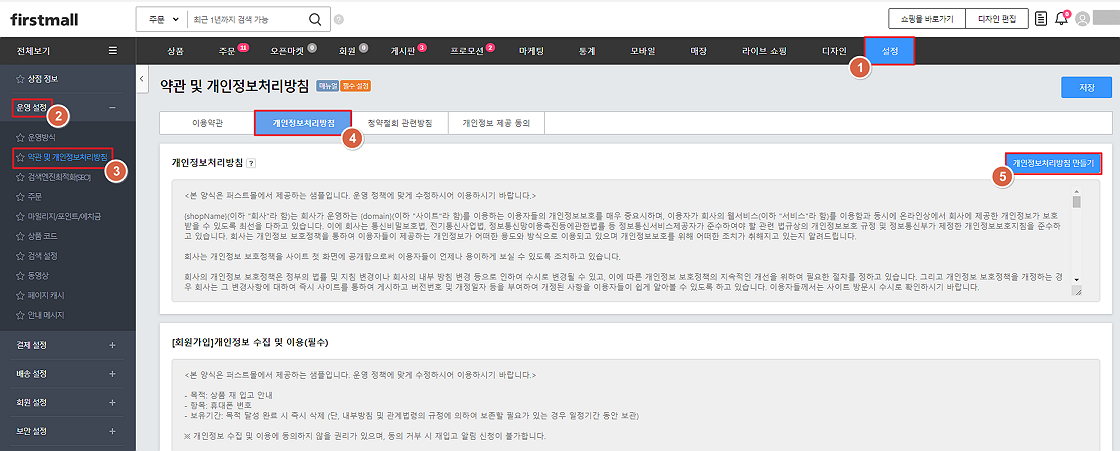This screenshot has height=451, width=1120.
Task: Open the 마케팅 top menu
Action: click(531, 51)
